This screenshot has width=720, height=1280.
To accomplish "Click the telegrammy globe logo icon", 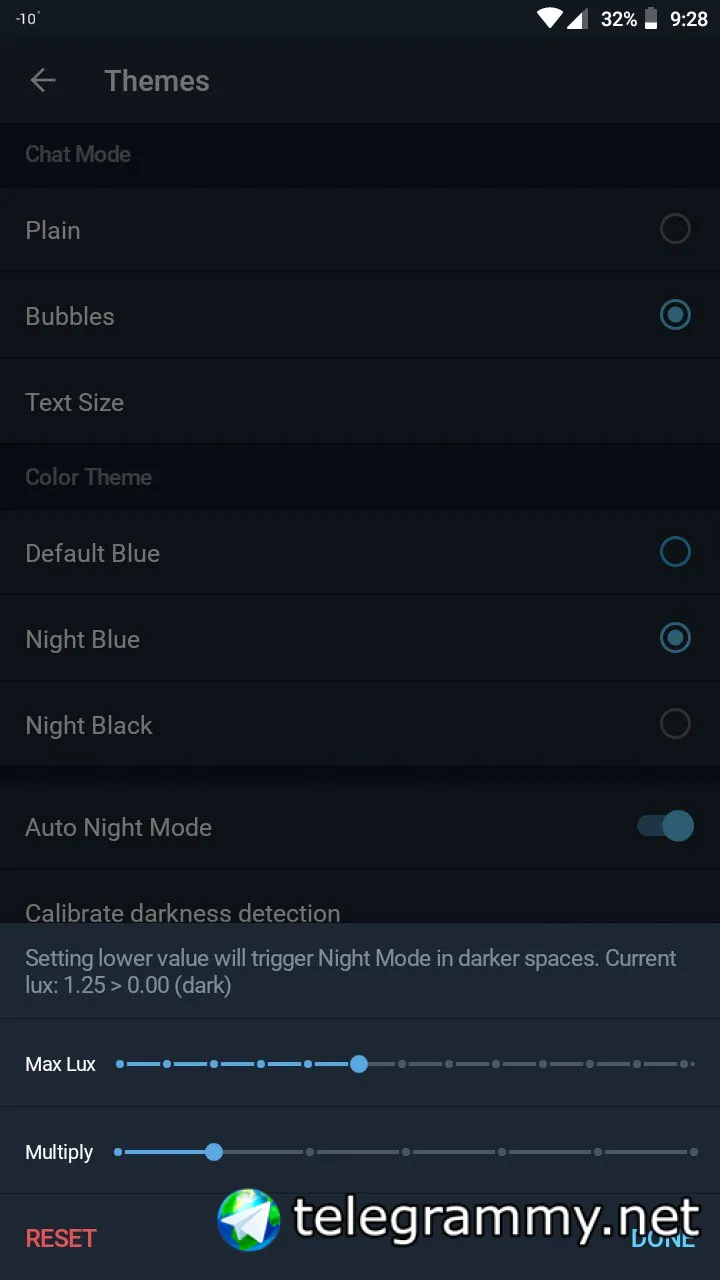I will 249,1220.
